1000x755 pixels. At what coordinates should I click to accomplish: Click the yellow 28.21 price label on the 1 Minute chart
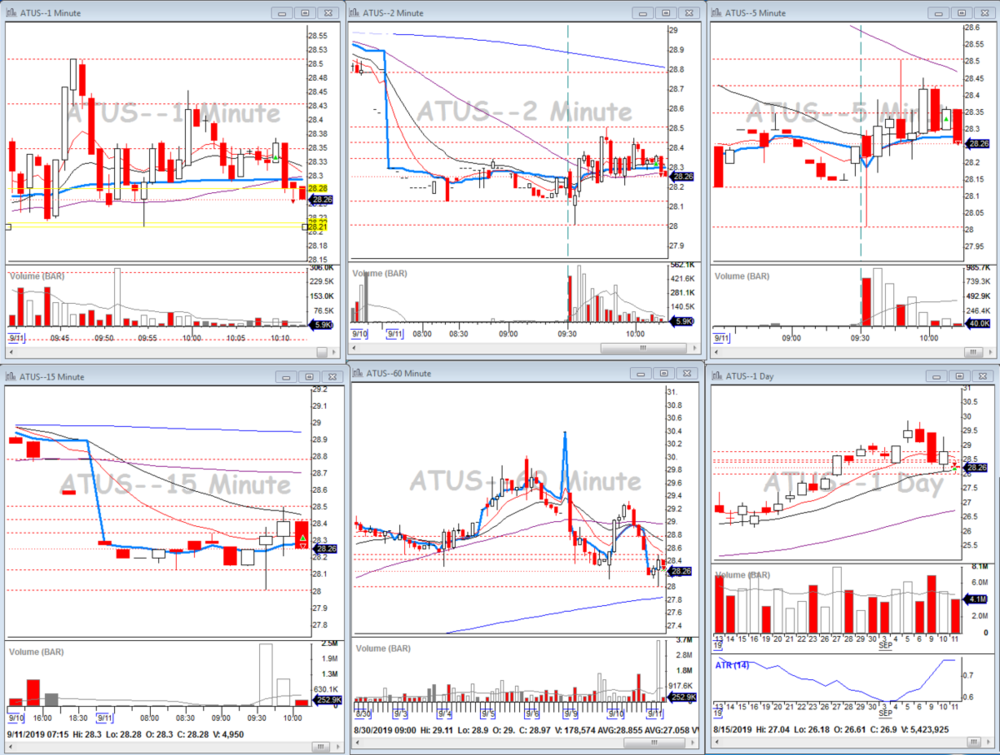coord(319,226)
